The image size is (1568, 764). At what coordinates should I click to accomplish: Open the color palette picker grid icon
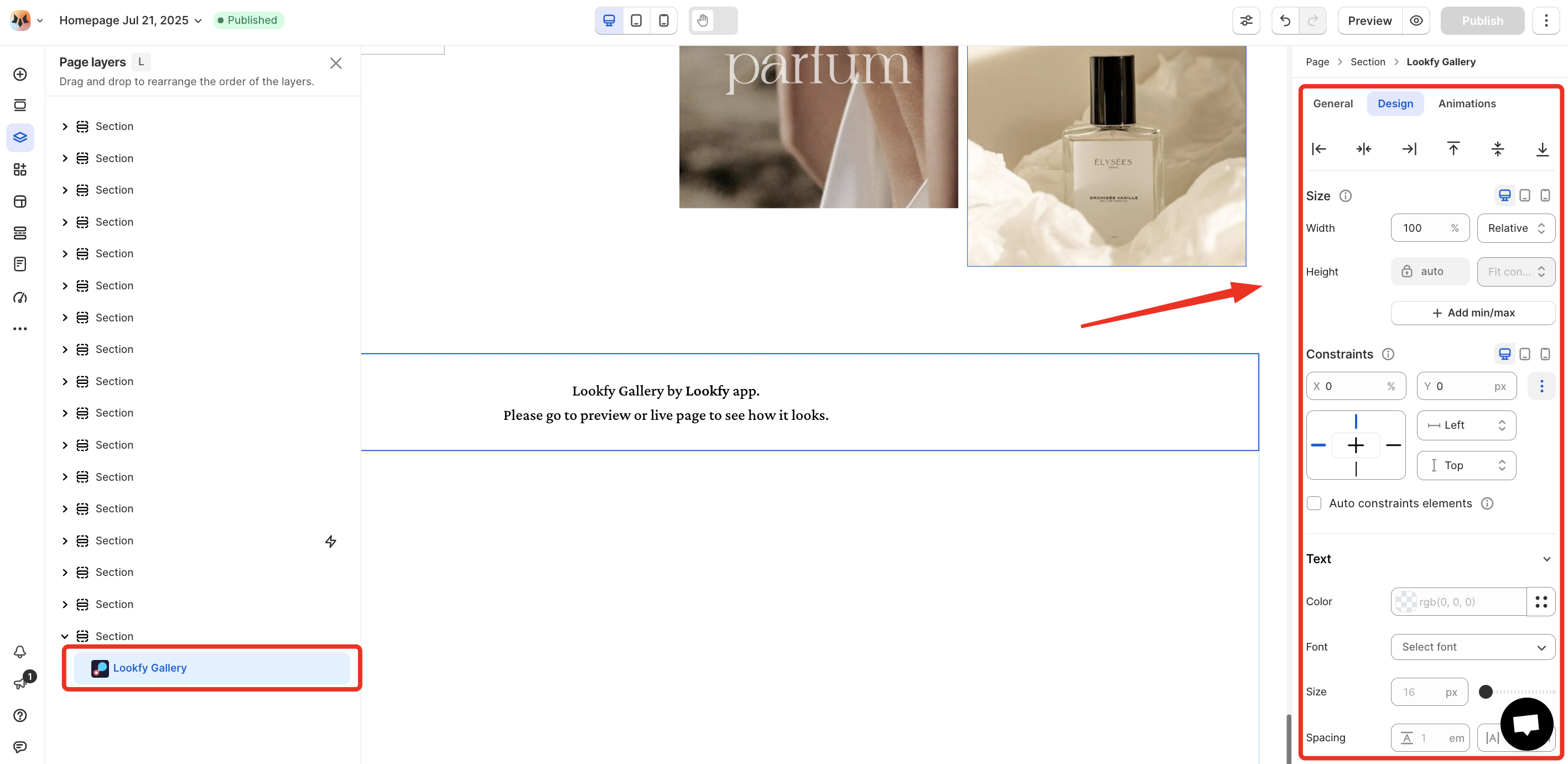[1541, 601]
